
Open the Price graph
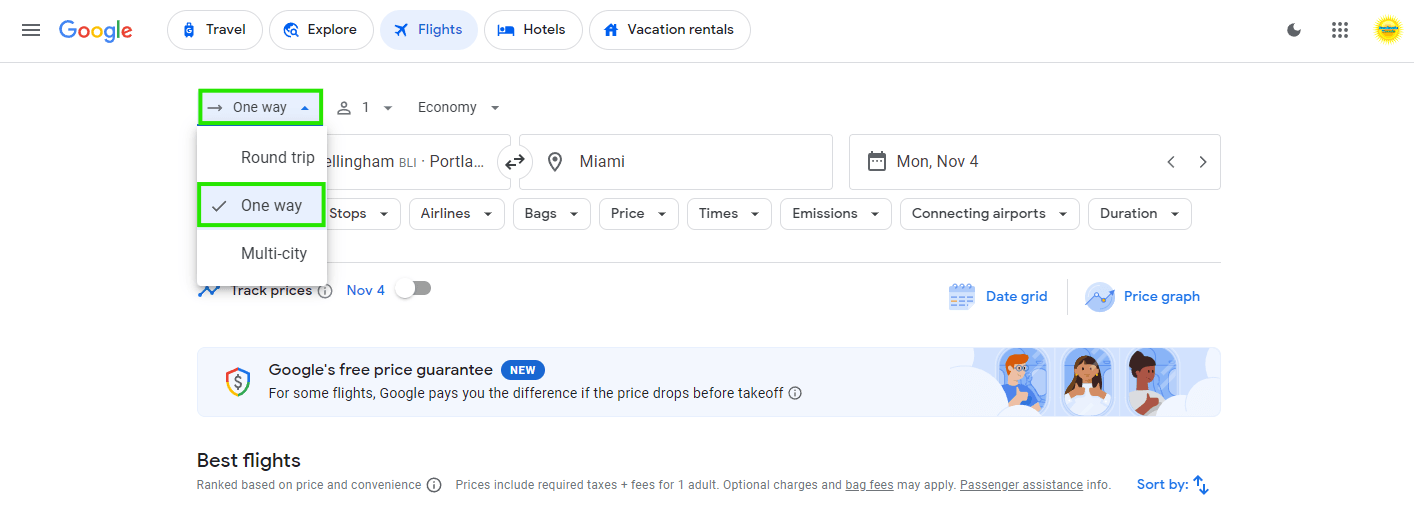coord(1143,297)
